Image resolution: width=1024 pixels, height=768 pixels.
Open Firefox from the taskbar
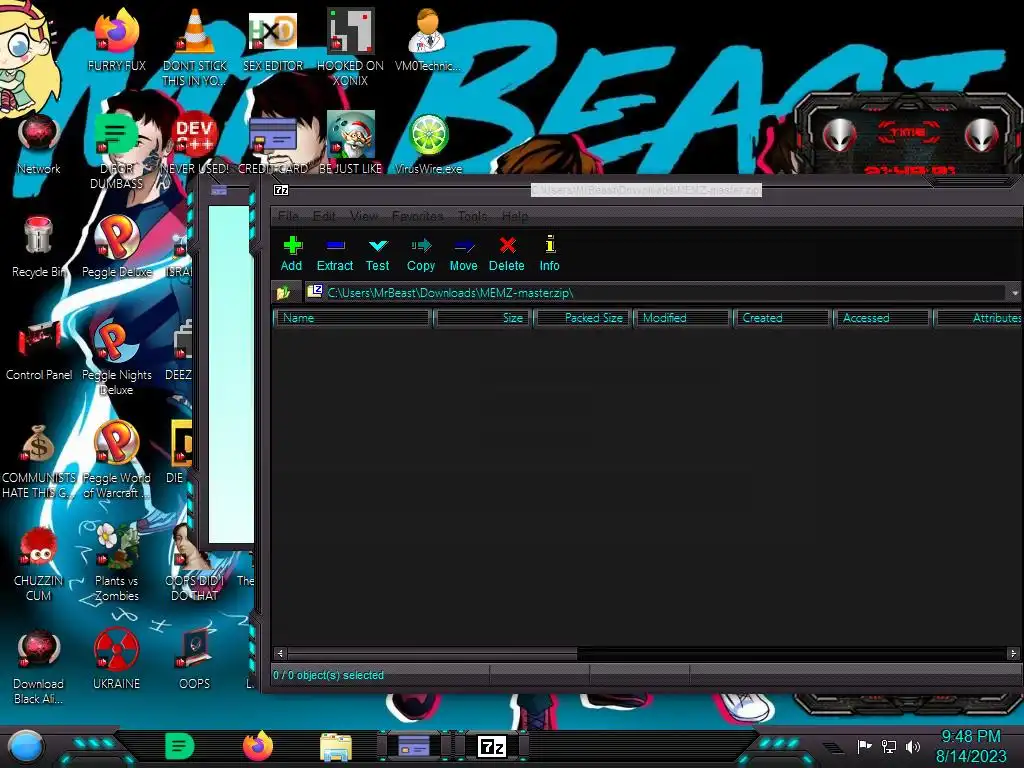[258, 746]
